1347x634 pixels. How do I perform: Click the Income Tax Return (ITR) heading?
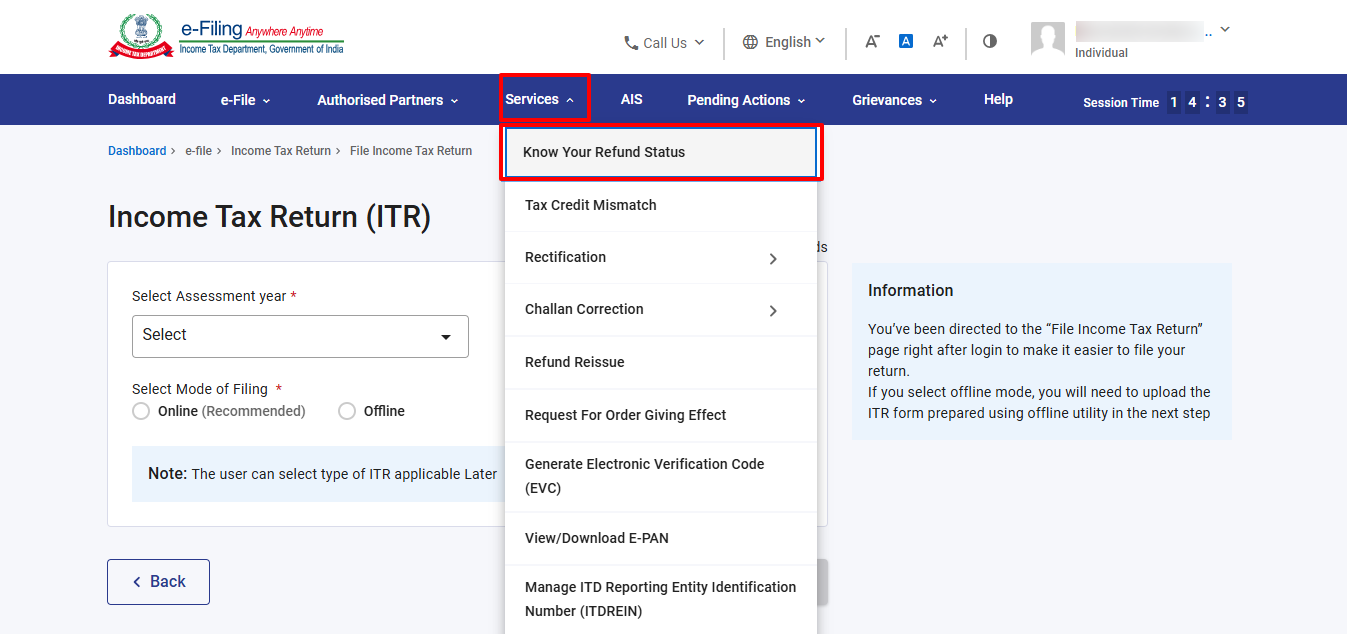click(x=269, y=217)
